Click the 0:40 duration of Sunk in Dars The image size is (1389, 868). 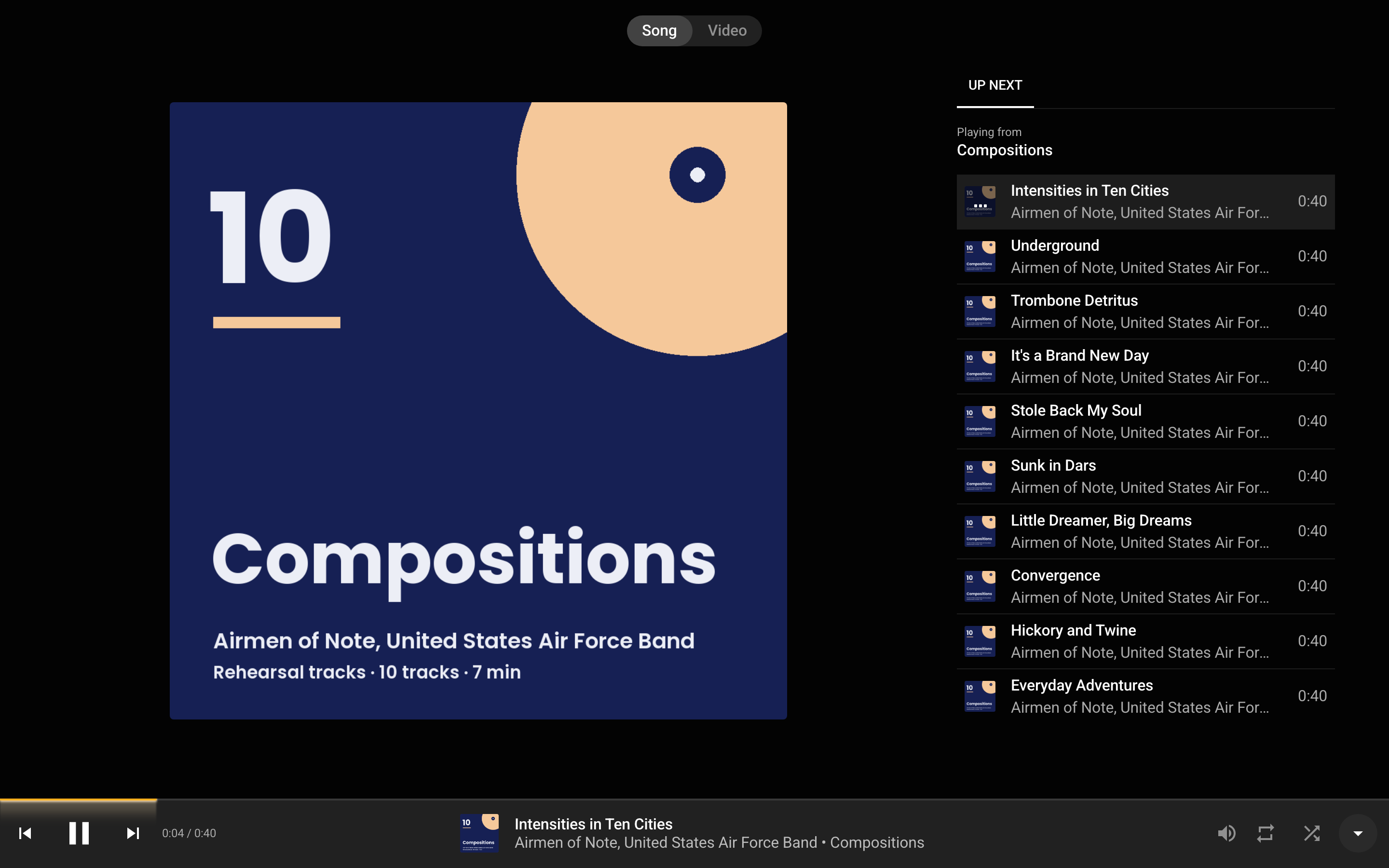tap(1312, 476)
